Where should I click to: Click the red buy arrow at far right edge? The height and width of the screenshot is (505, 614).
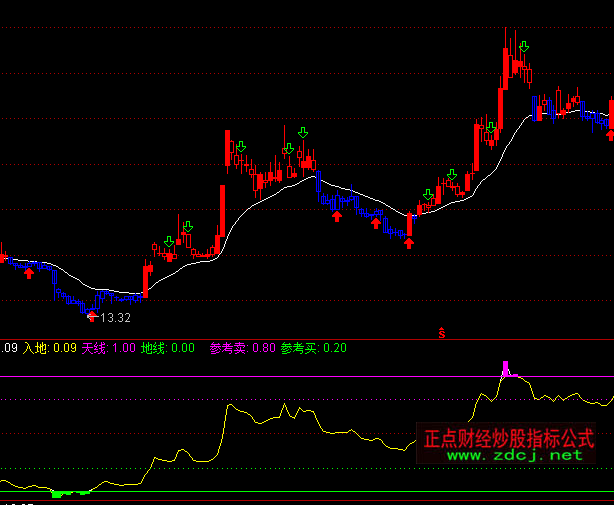(610, 134)
